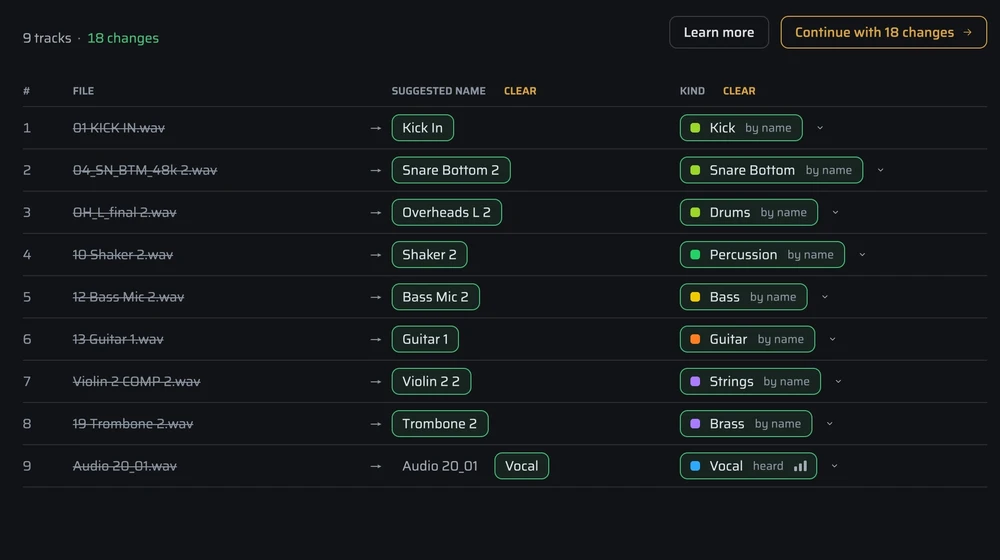Viewport: 1000px width, 560px height.
Task: Toggle the Vocal suggested name chip
Action: click(521, 466)
